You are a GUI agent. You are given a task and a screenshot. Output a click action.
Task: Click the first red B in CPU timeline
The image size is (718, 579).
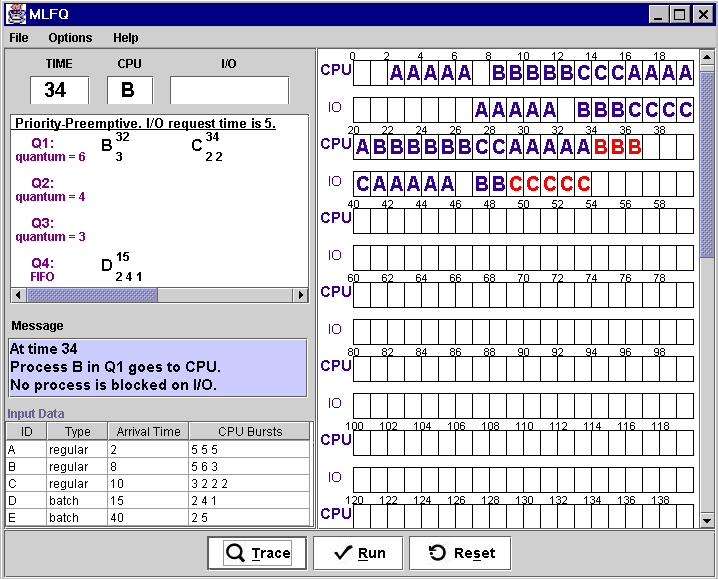tap(600, 147)
